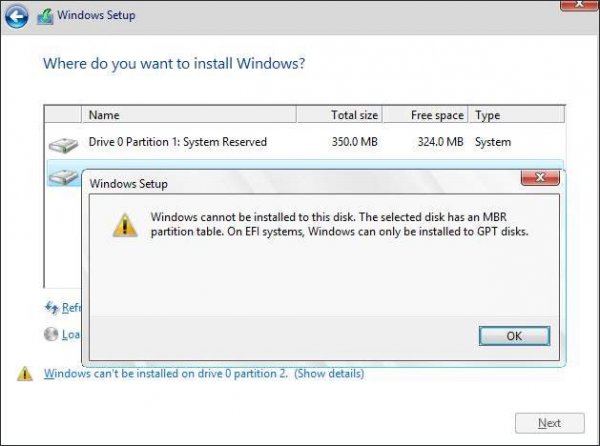The image size is (600, 446).
Task: Close the Windows Setup error dialog
Action: 540,177
